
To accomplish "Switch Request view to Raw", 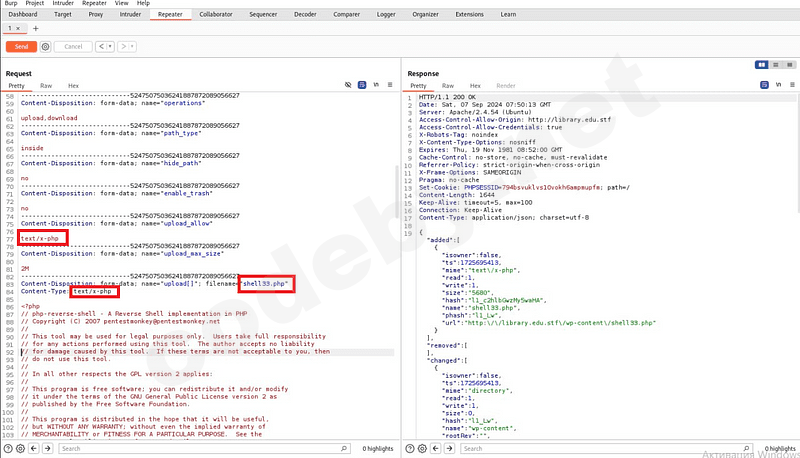I will [46, 86].
